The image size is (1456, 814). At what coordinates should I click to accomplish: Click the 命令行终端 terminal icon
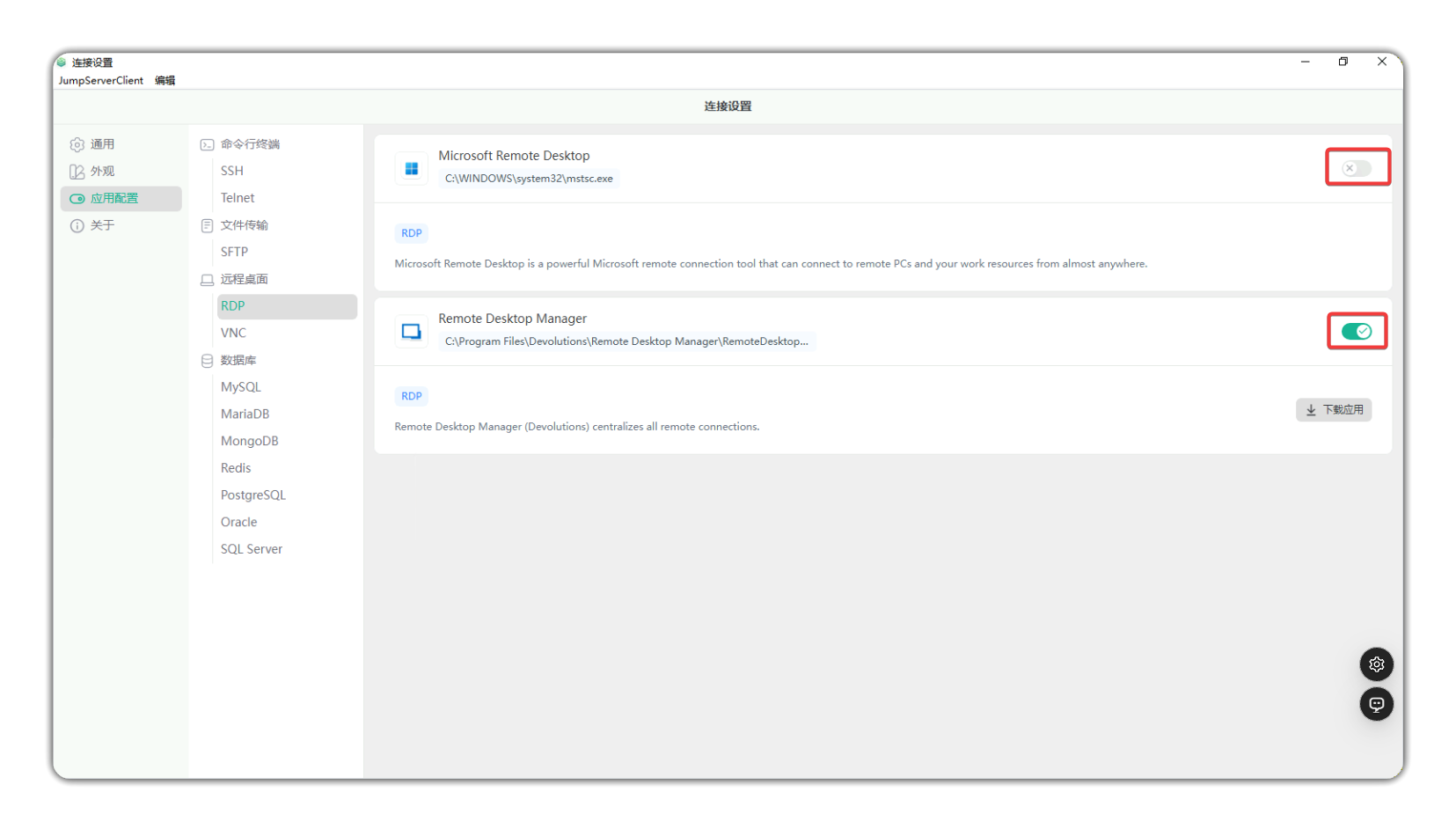208,144
